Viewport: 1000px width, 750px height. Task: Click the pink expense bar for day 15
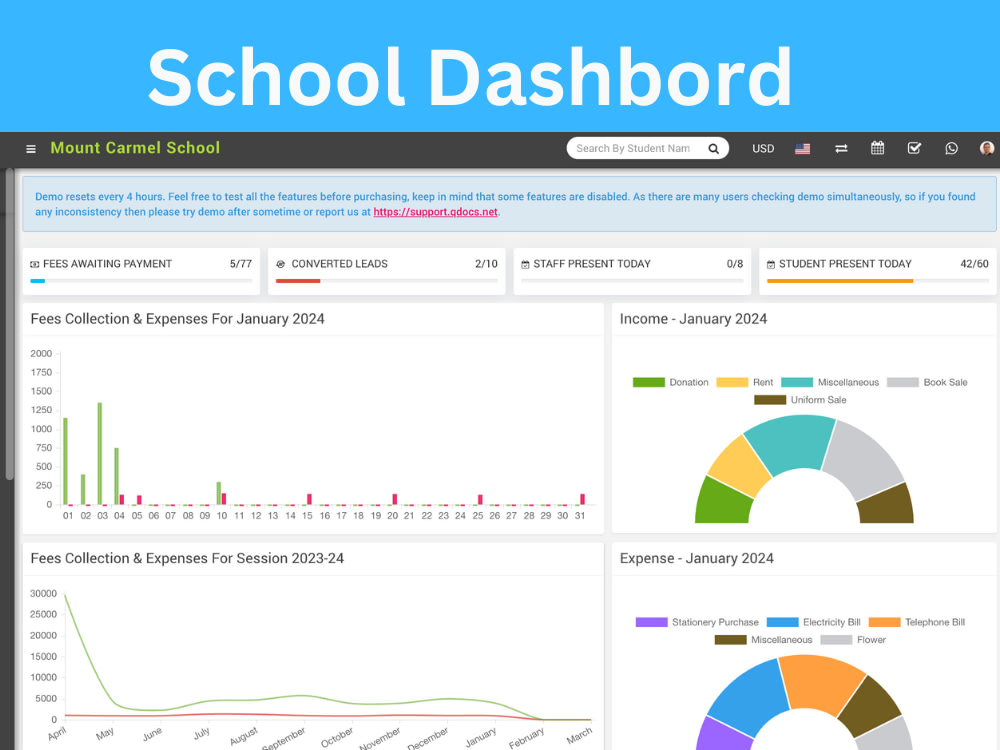(309, 499)
